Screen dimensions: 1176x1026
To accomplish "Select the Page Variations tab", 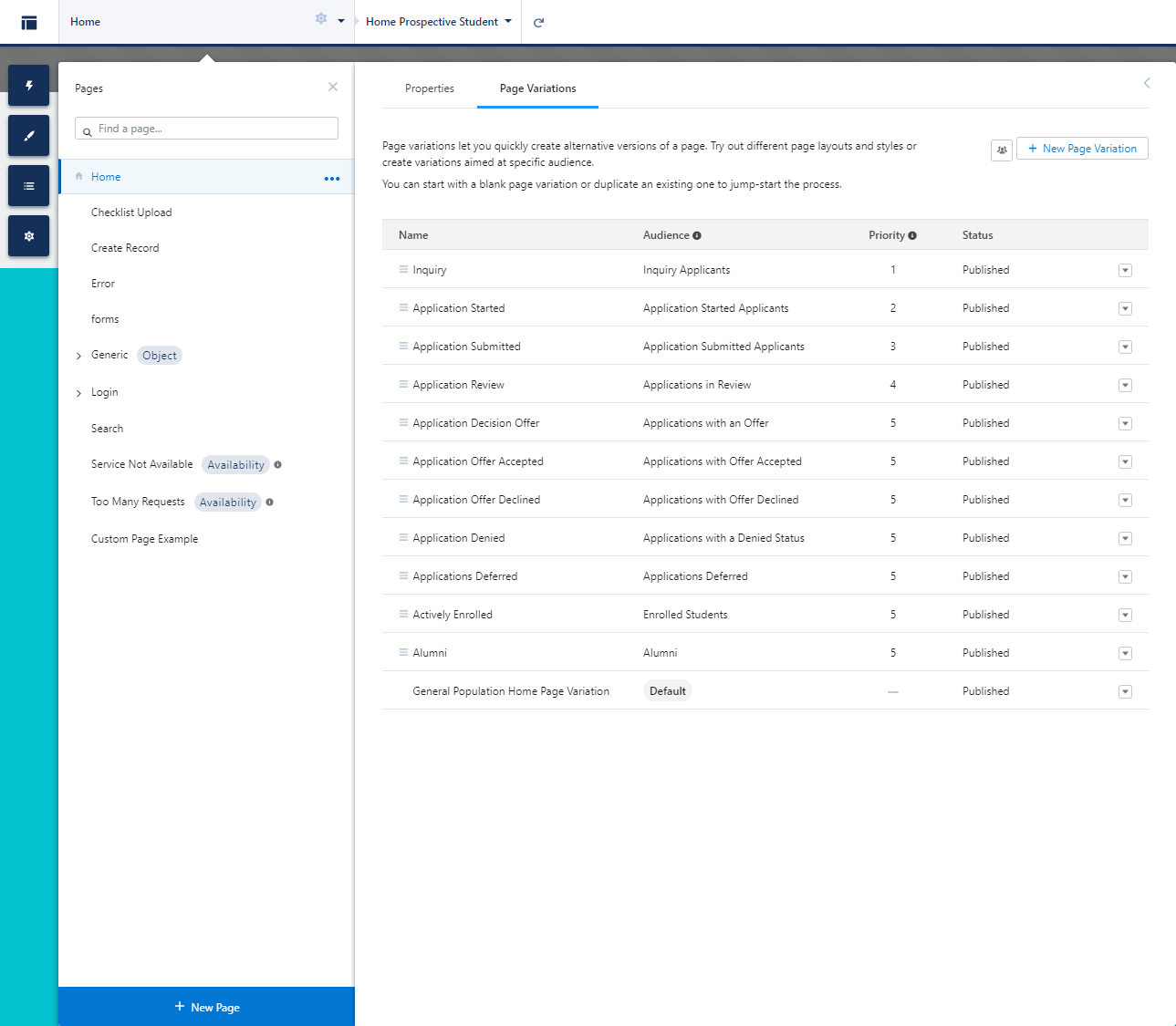I will [537, 88].
